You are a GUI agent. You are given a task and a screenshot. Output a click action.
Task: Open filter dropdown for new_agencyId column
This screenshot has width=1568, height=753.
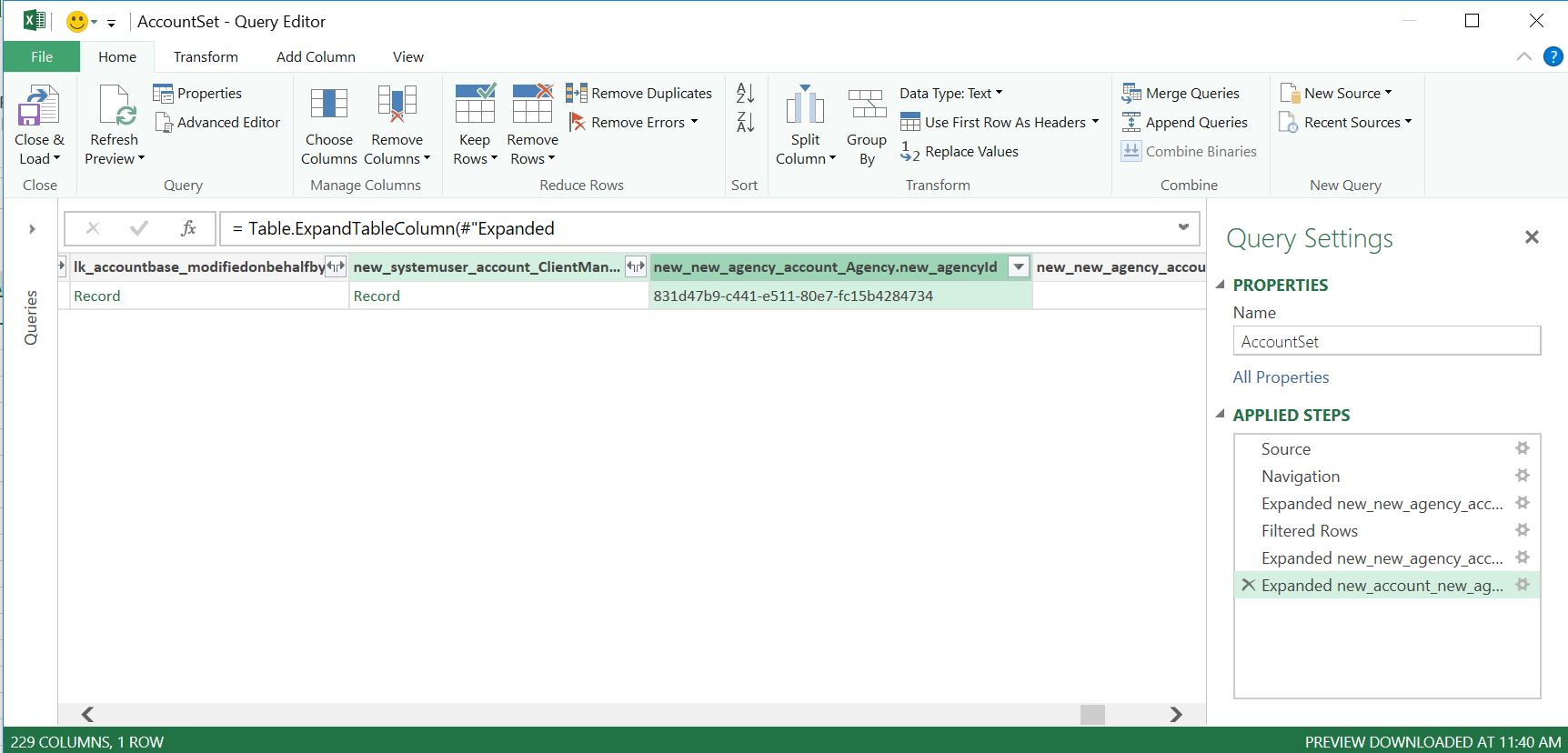click(x=1019, y=266)
